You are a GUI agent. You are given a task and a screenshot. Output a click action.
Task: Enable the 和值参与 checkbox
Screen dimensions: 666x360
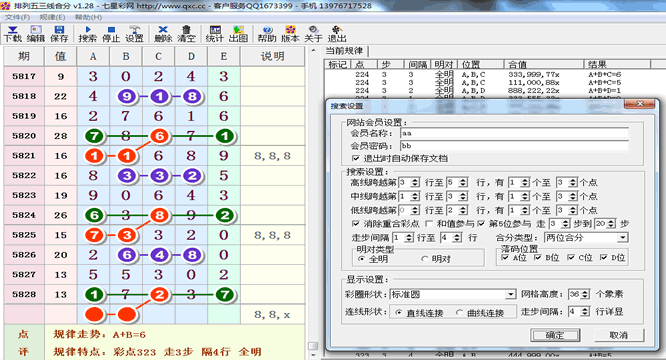point(429,224)
